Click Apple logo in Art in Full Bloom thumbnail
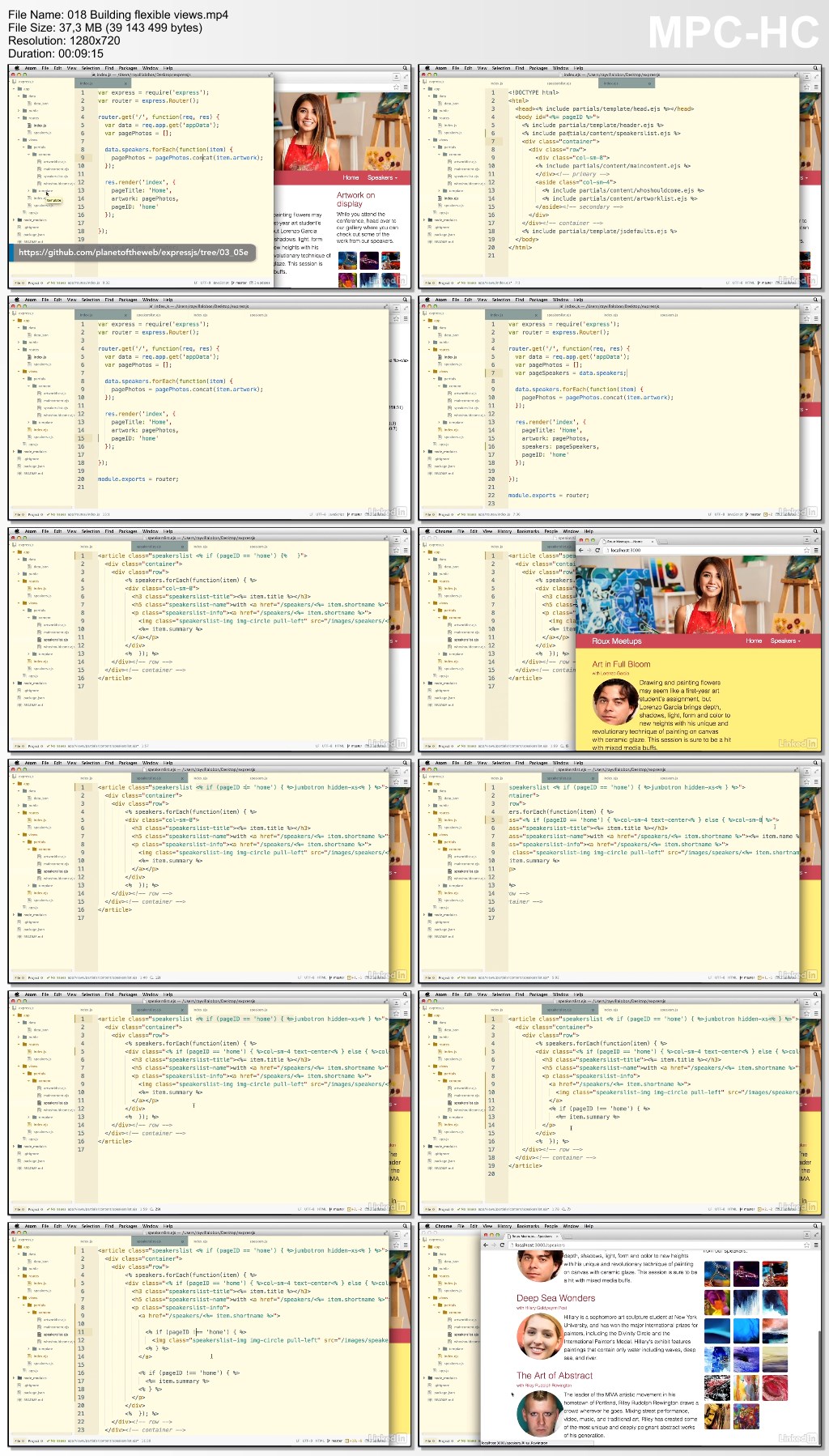 [x=427, y=531]
